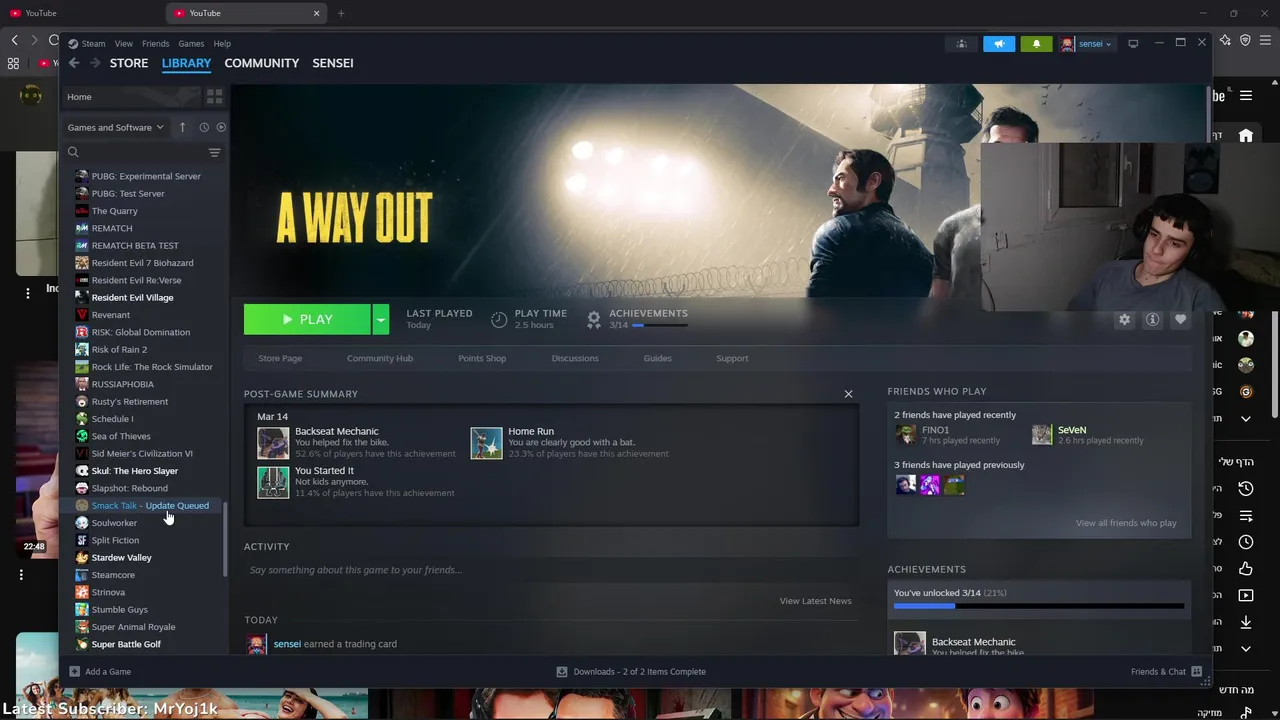Click the sort ascending arrow icon
The image size is (1280, 720).
(182, 127)
